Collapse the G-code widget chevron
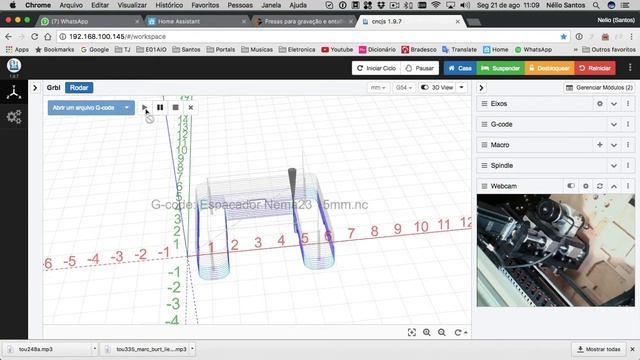 pyautogui.click(x=614, y=124)
